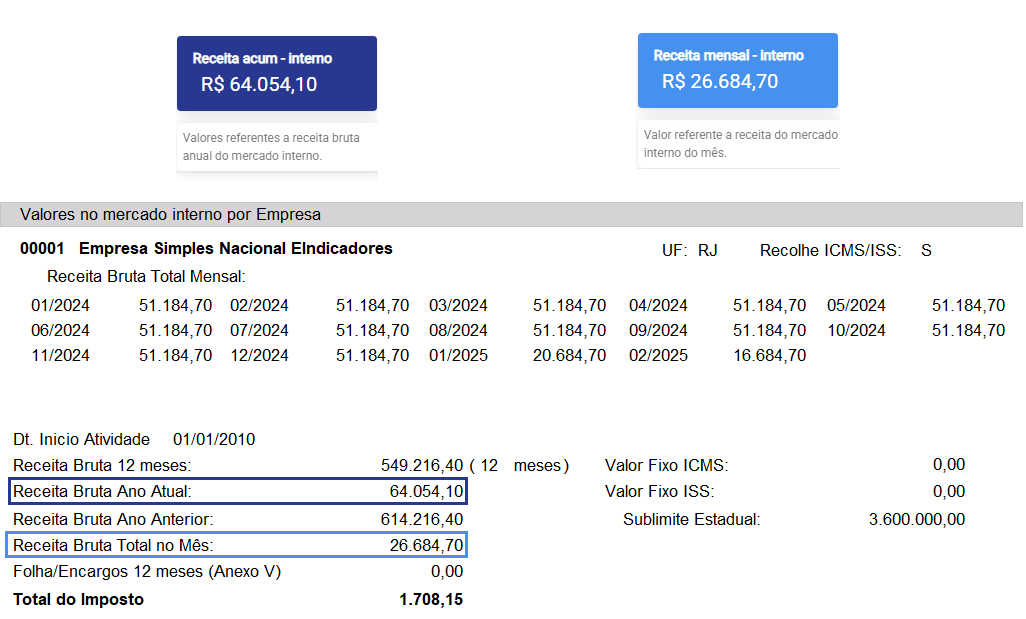The width and height of the screenshot is (1026, 619).
Task: Click the Receita Bruta 12 meses value 549.216,40
Action: 422,465
